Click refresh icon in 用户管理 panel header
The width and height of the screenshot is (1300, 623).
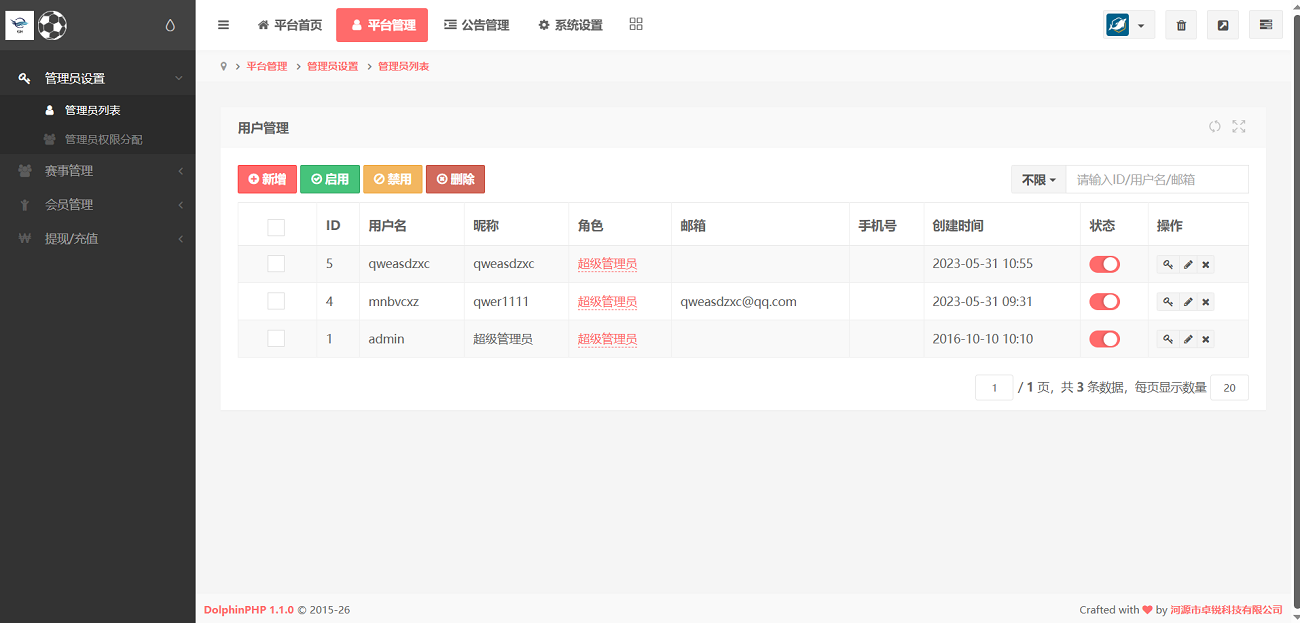tap(1214, 126)
